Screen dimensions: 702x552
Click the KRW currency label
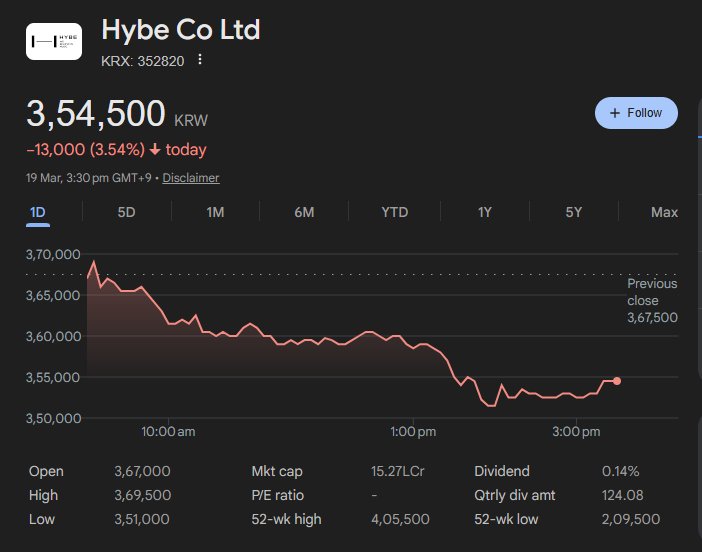click(x=191, y=121)
